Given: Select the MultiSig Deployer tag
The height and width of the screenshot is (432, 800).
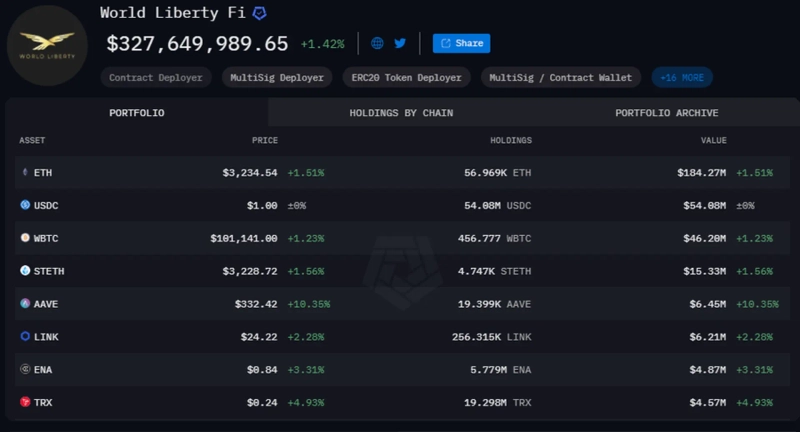Looking at the screenshot, I should [x=277, y=77].
